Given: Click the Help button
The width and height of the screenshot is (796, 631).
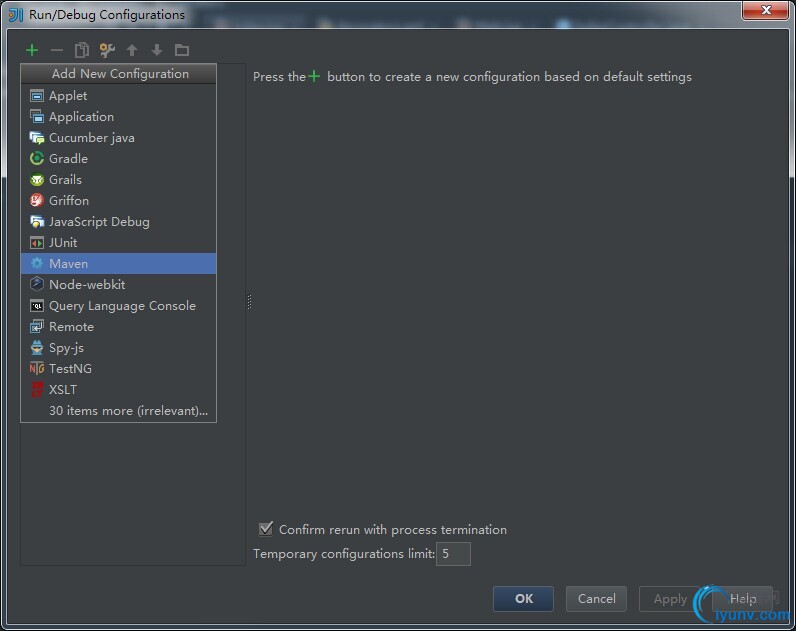Looking at the screenshot, I should click(743, 599).
